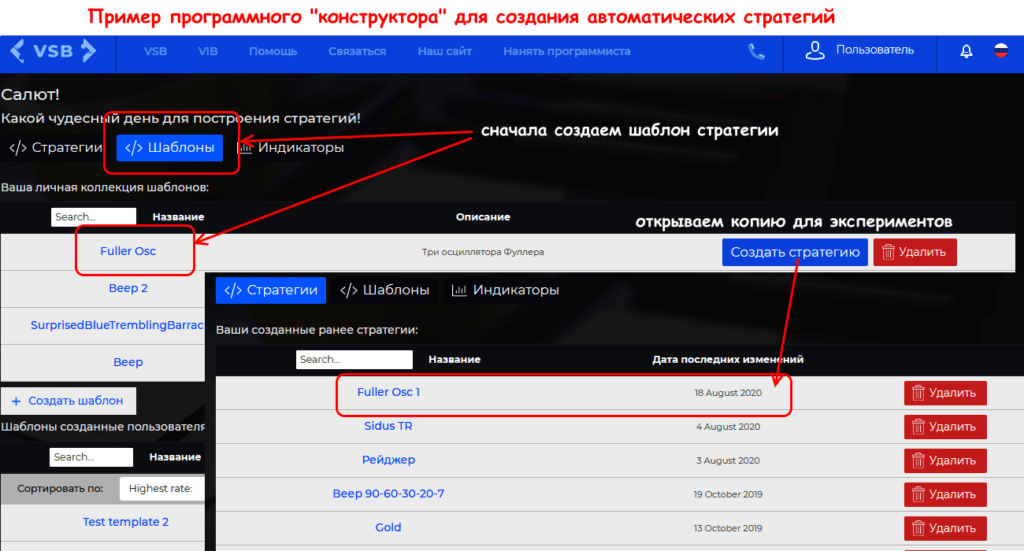
Task: Switch to lower panel Индикаторы tab
Action: click(x=505, y=290)
